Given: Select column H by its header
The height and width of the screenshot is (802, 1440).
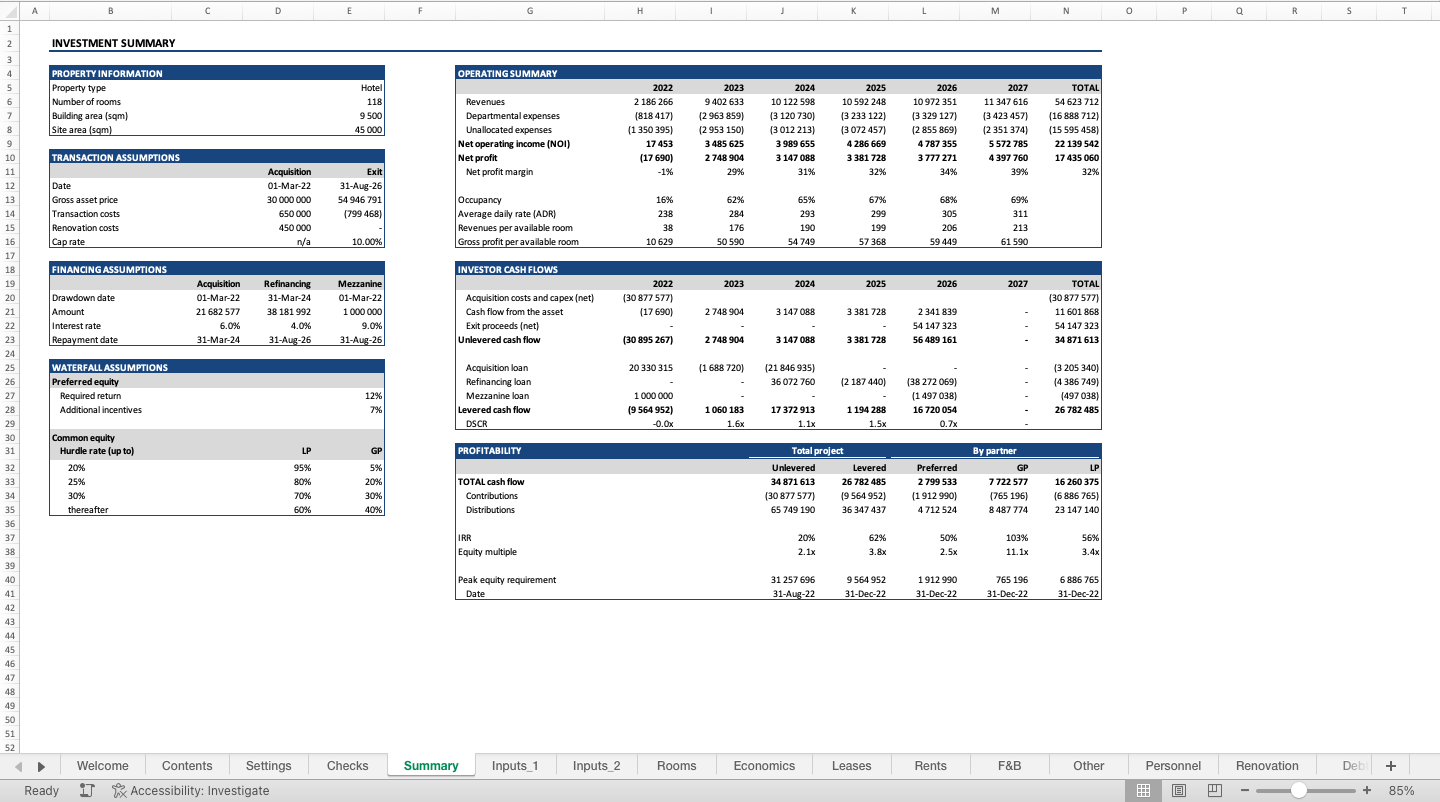Looking at the screenshot, I should (639, 9).
